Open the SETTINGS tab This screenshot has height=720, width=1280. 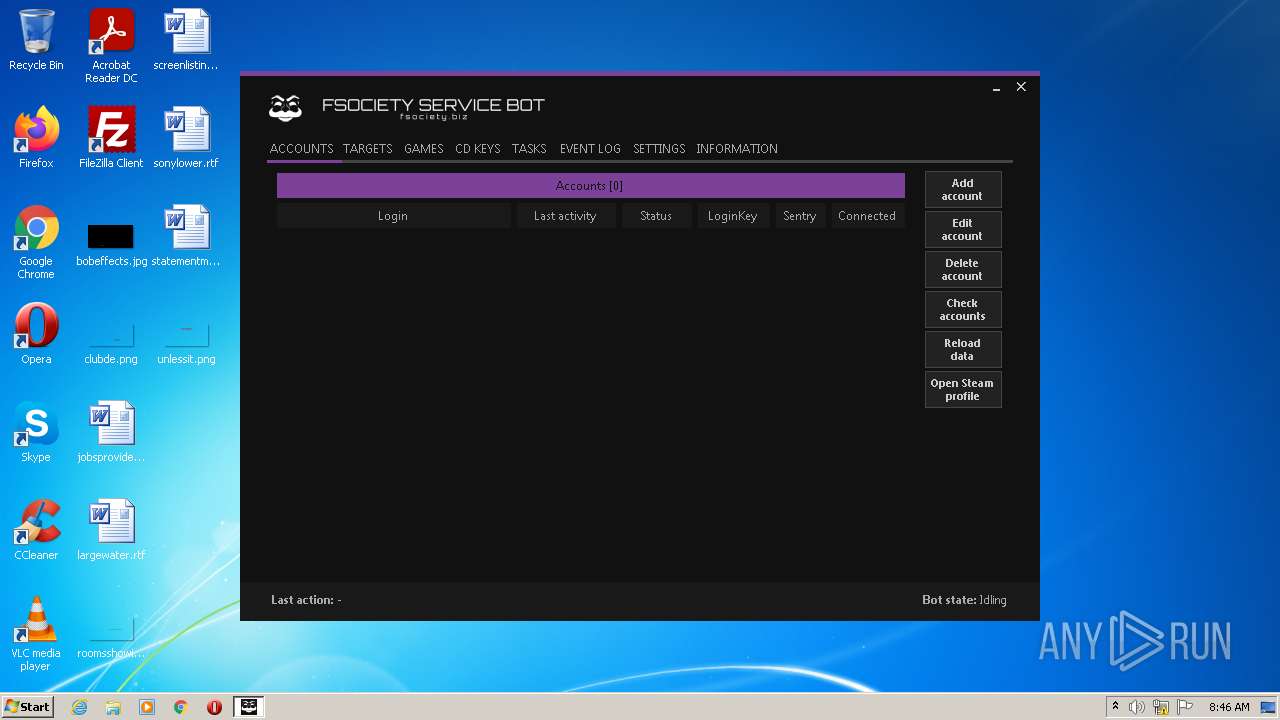pos(659,149)
